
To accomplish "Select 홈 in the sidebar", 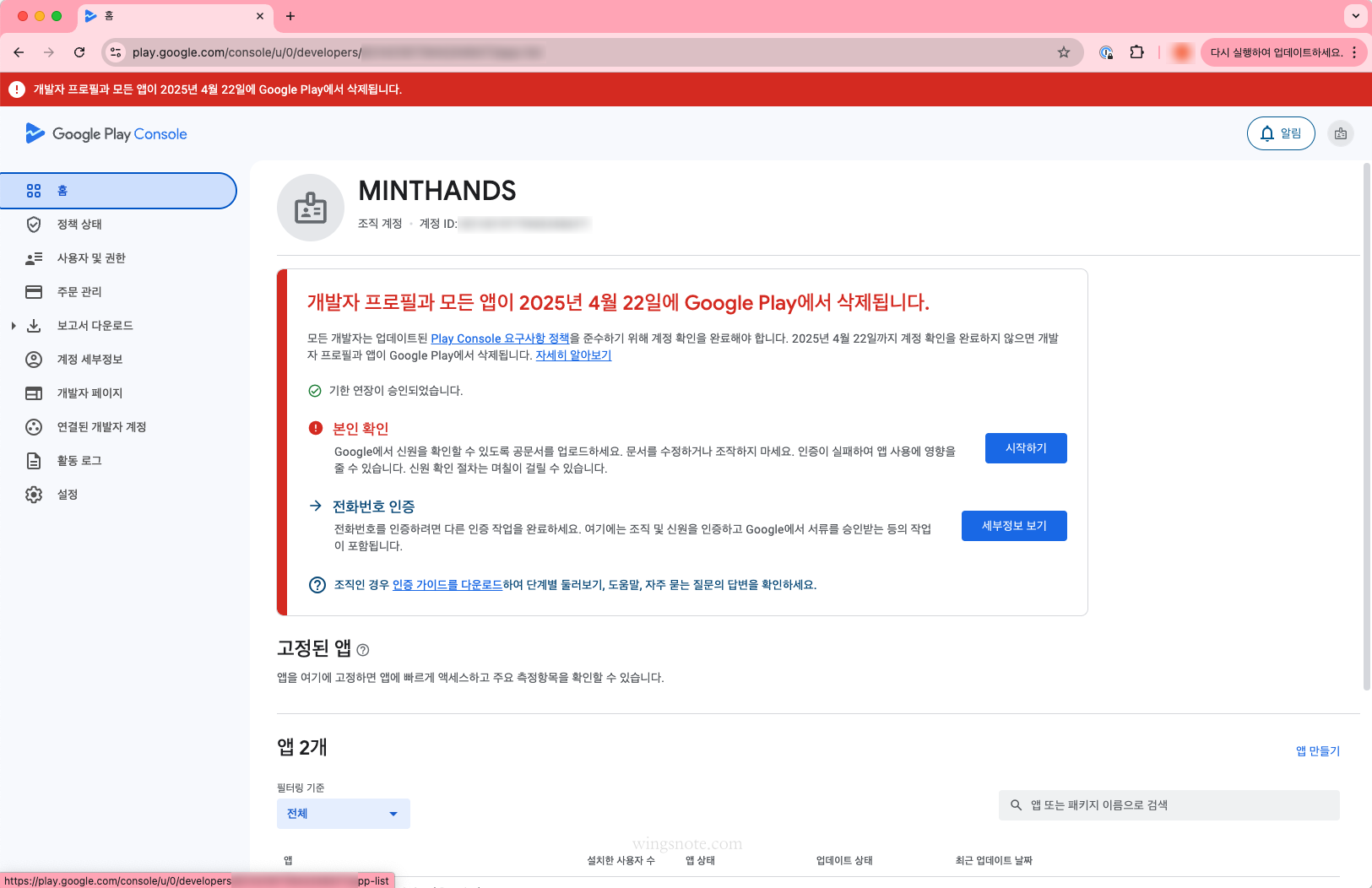I will (118, 191).
